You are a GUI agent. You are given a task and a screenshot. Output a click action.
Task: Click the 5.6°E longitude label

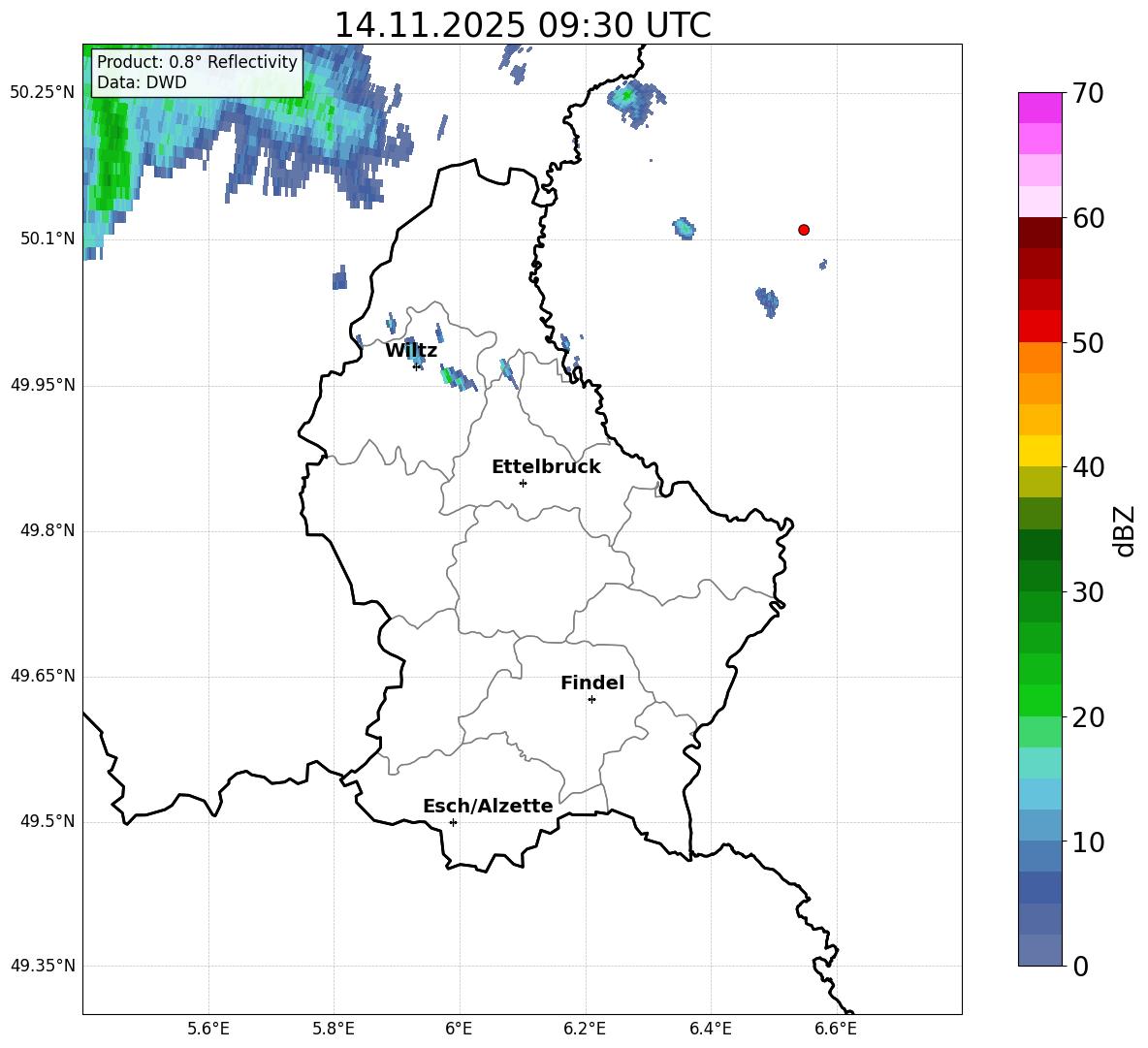pos(208,1029)
